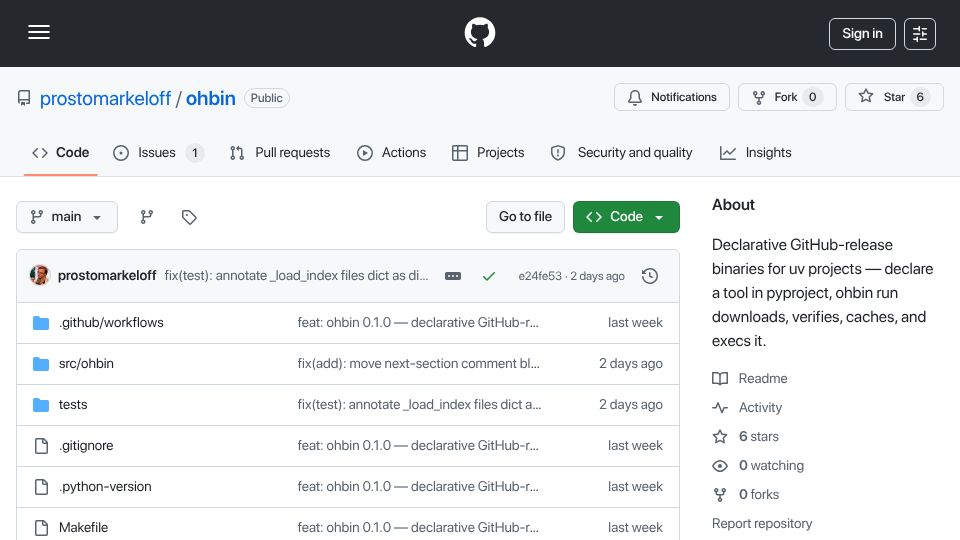
Task: Click the Readme book icon
Action: [720, 378]
